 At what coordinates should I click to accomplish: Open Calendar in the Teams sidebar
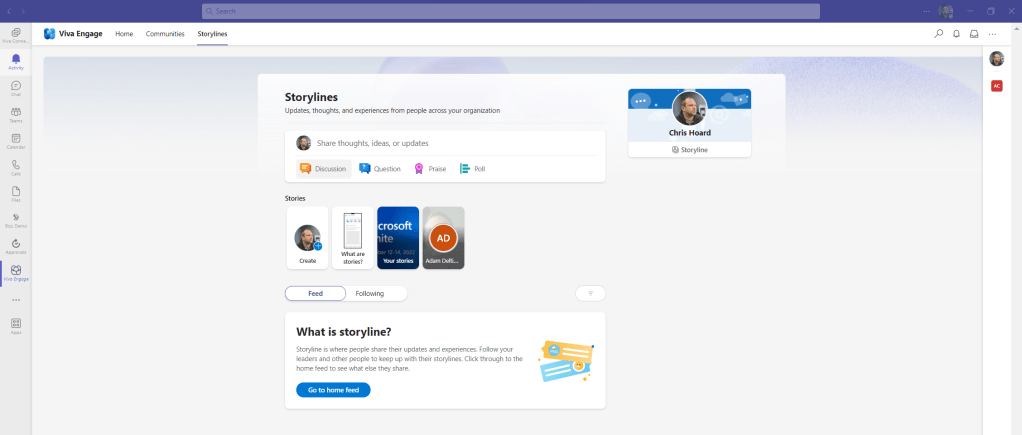[16, 141]
